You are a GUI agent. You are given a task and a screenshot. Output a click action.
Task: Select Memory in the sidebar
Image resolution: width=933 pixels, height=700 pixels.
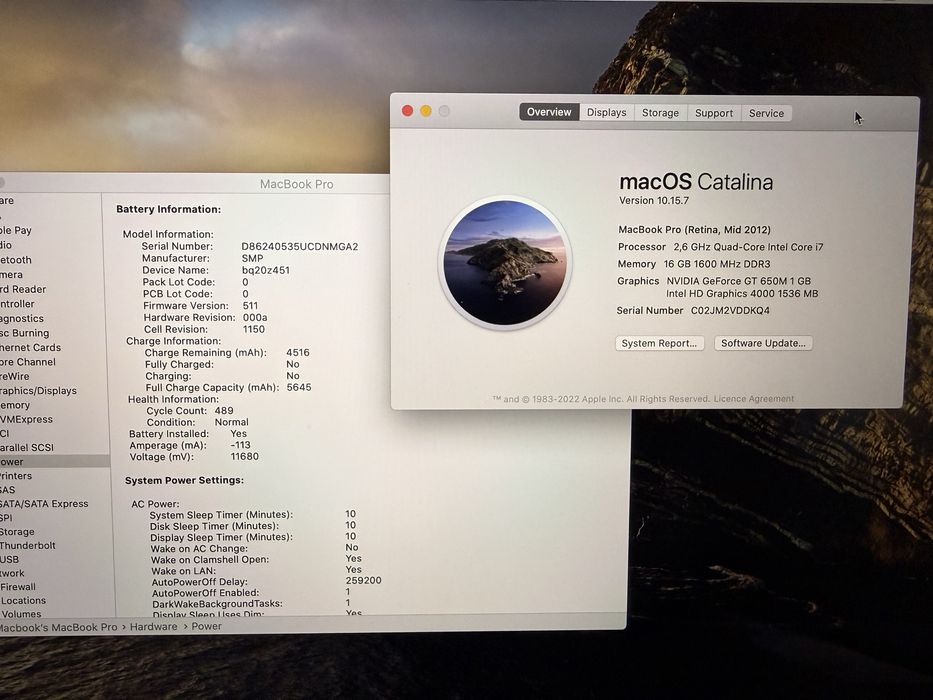point(15,405)
